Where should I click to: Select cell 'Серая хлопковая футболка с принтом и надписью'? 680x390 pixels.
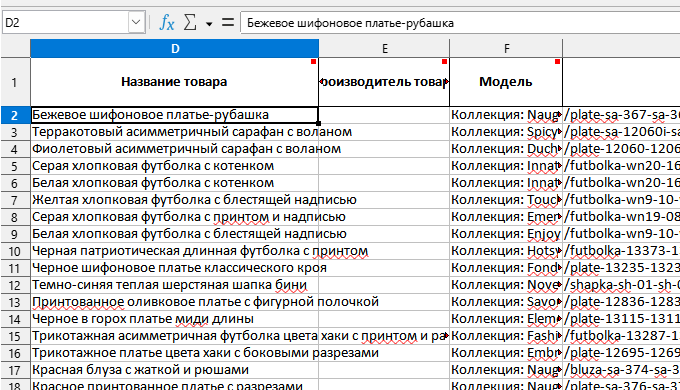(x=174, y=217)
